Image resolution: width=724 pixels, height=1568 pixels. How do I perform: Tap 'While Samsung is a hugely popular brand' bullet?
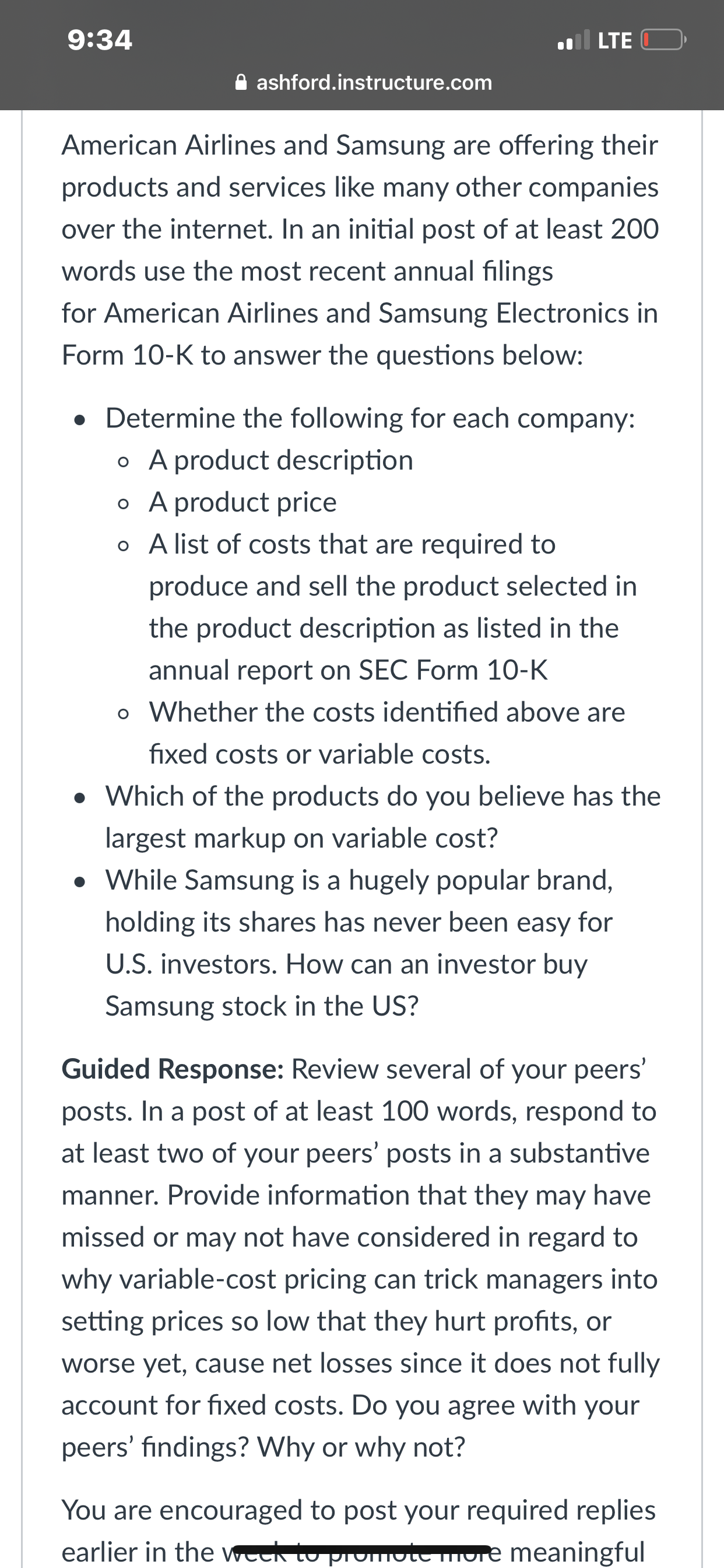click(359, 943)
